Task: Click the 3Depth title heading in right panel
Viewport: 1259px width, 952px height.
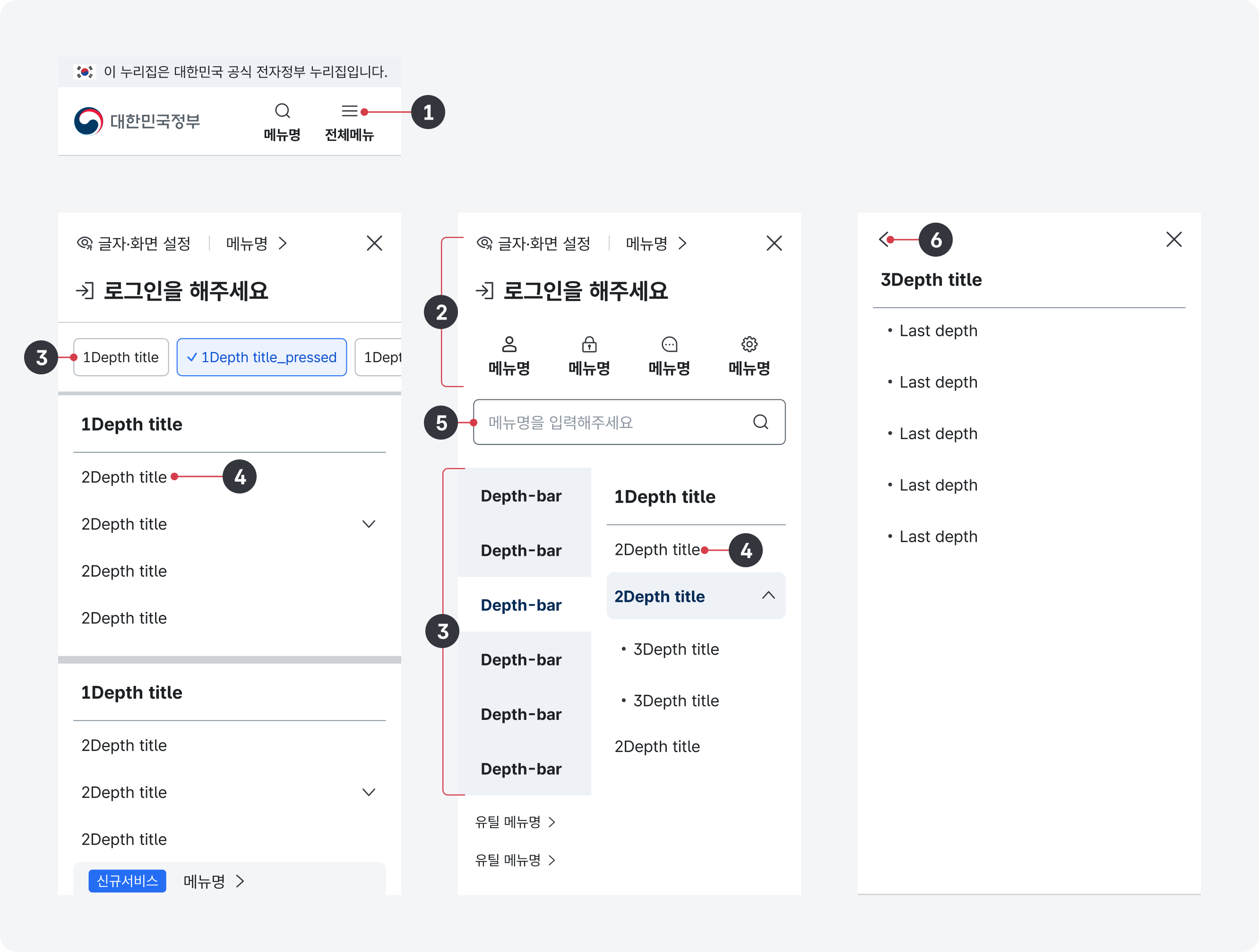Action: tap(931, 279)
